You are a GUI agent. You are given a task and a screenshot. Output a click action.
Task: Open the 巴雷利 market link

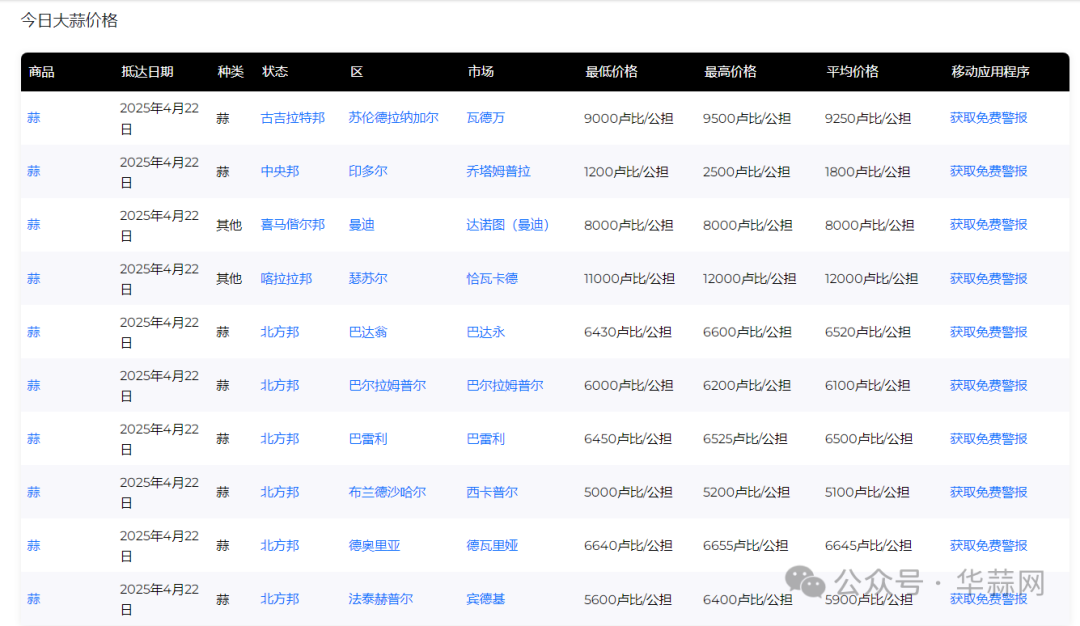pyautogui.click(x=486, y=439)
